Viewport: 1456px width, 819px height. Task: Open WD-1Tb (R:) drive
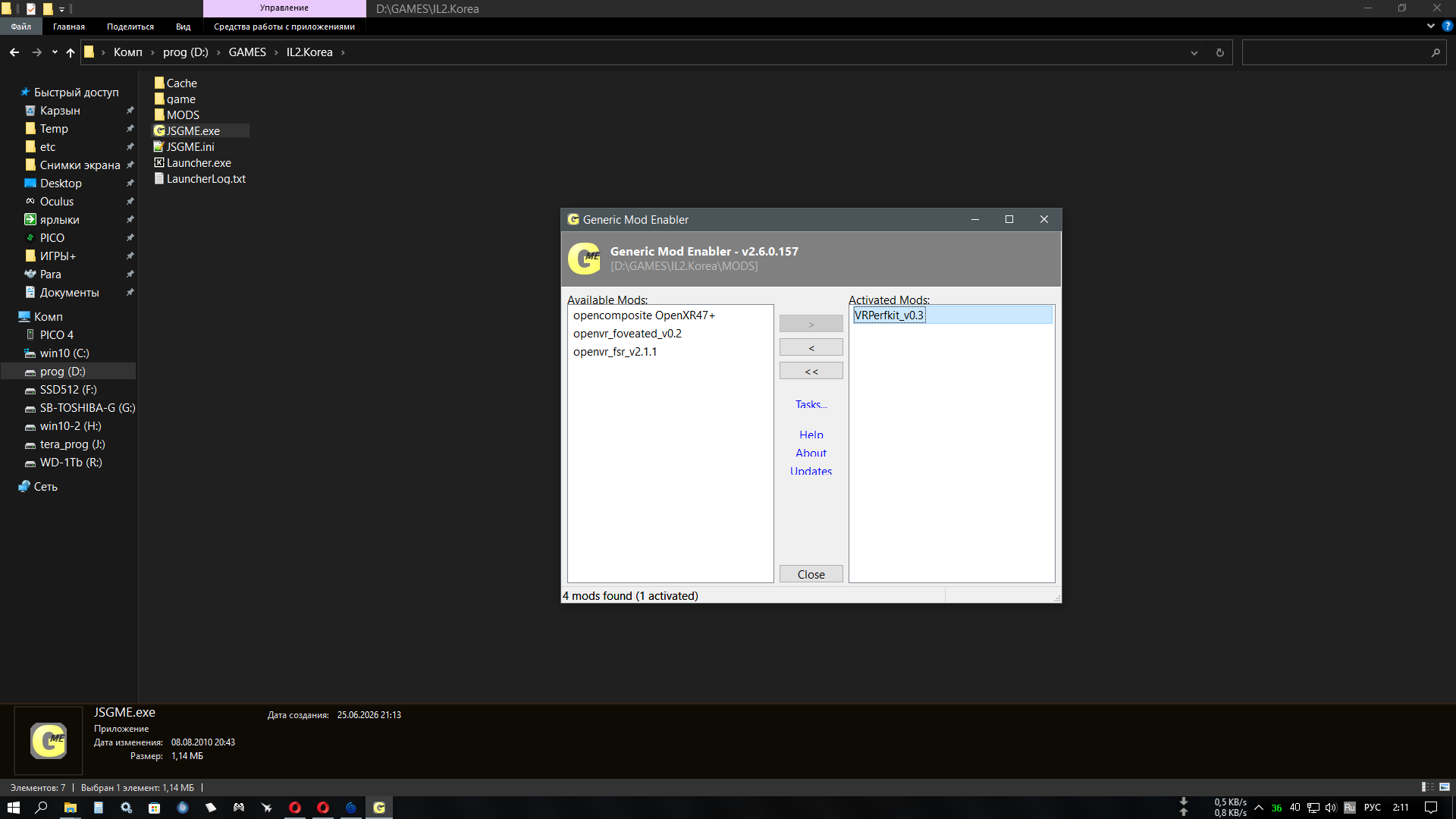tap(71, 462)
